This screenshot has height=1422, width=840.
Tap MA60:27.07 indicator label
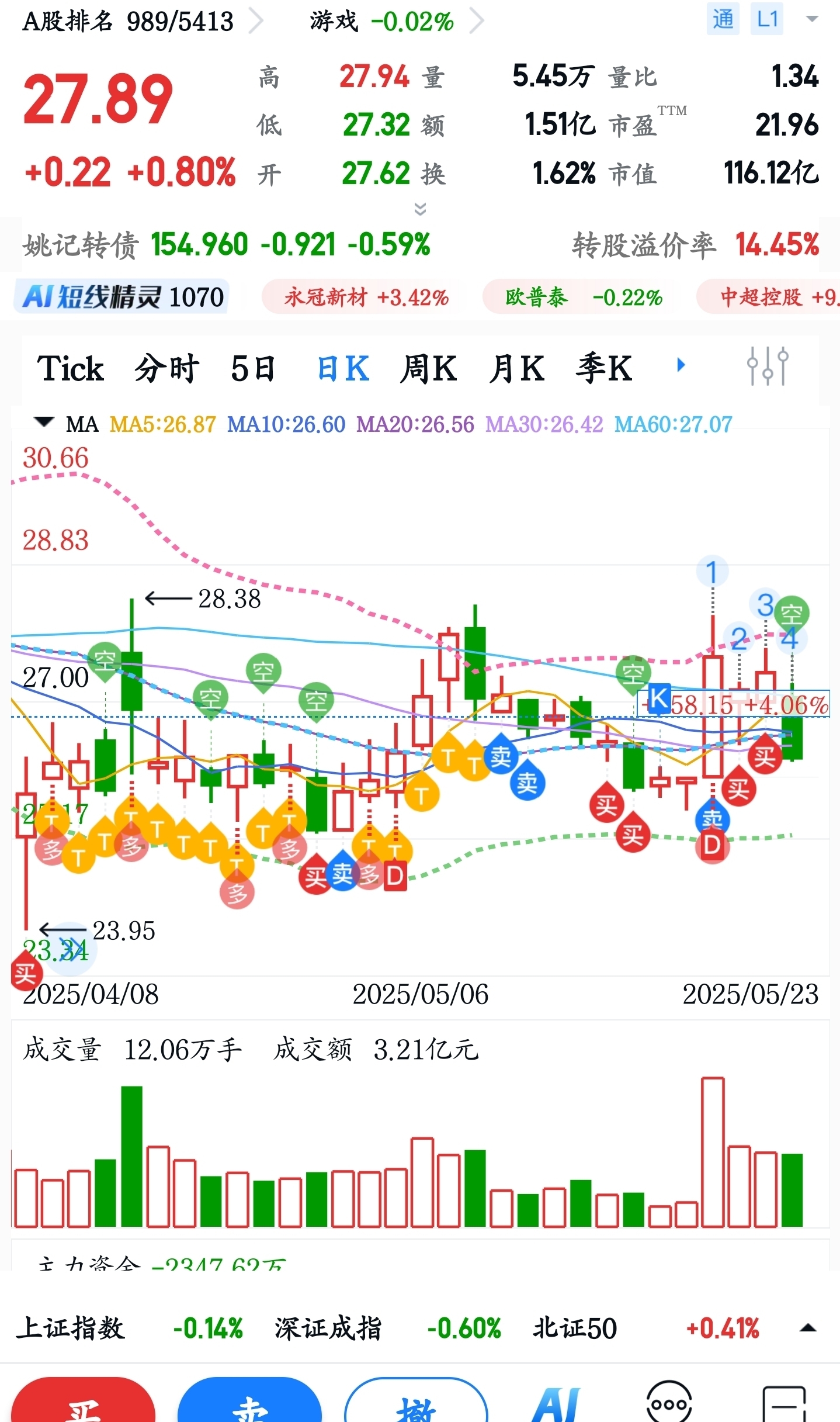[x=673, y=424]
